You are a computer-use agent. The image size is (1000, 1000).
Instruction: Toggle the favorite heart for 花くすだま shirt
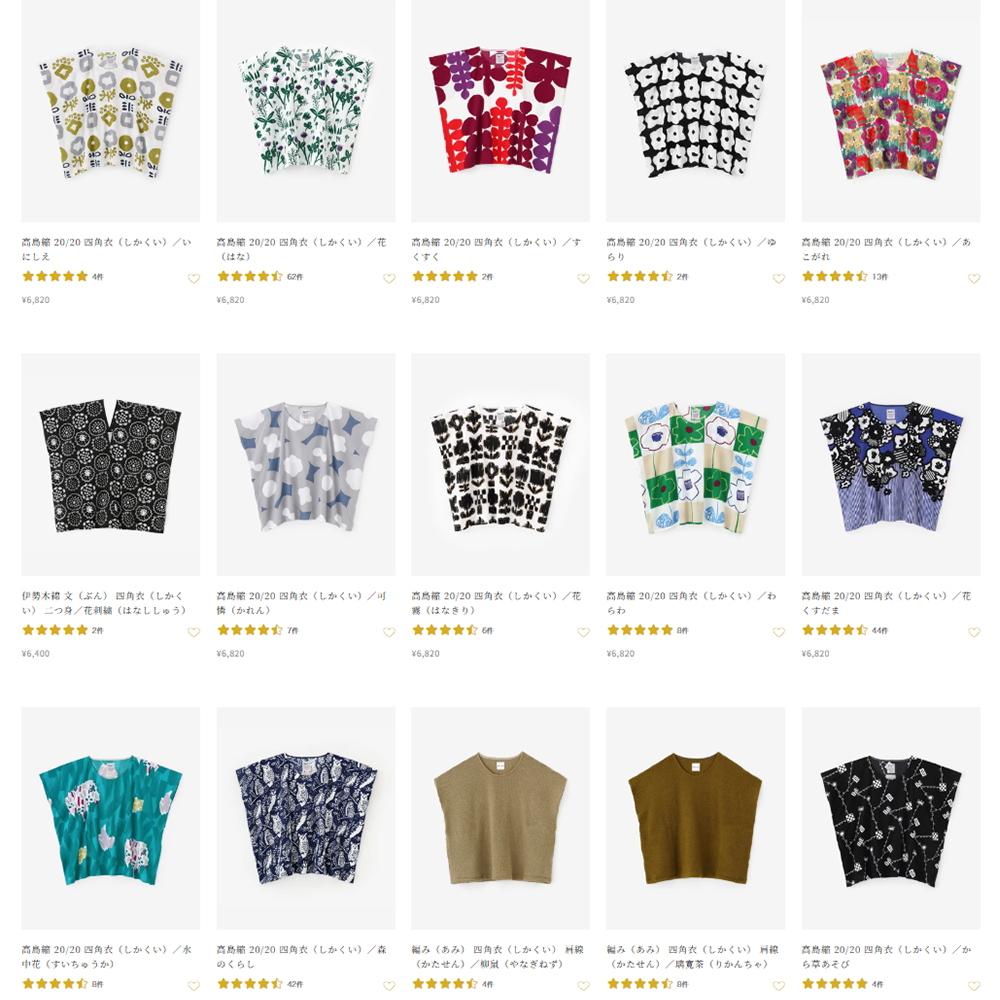973,632
